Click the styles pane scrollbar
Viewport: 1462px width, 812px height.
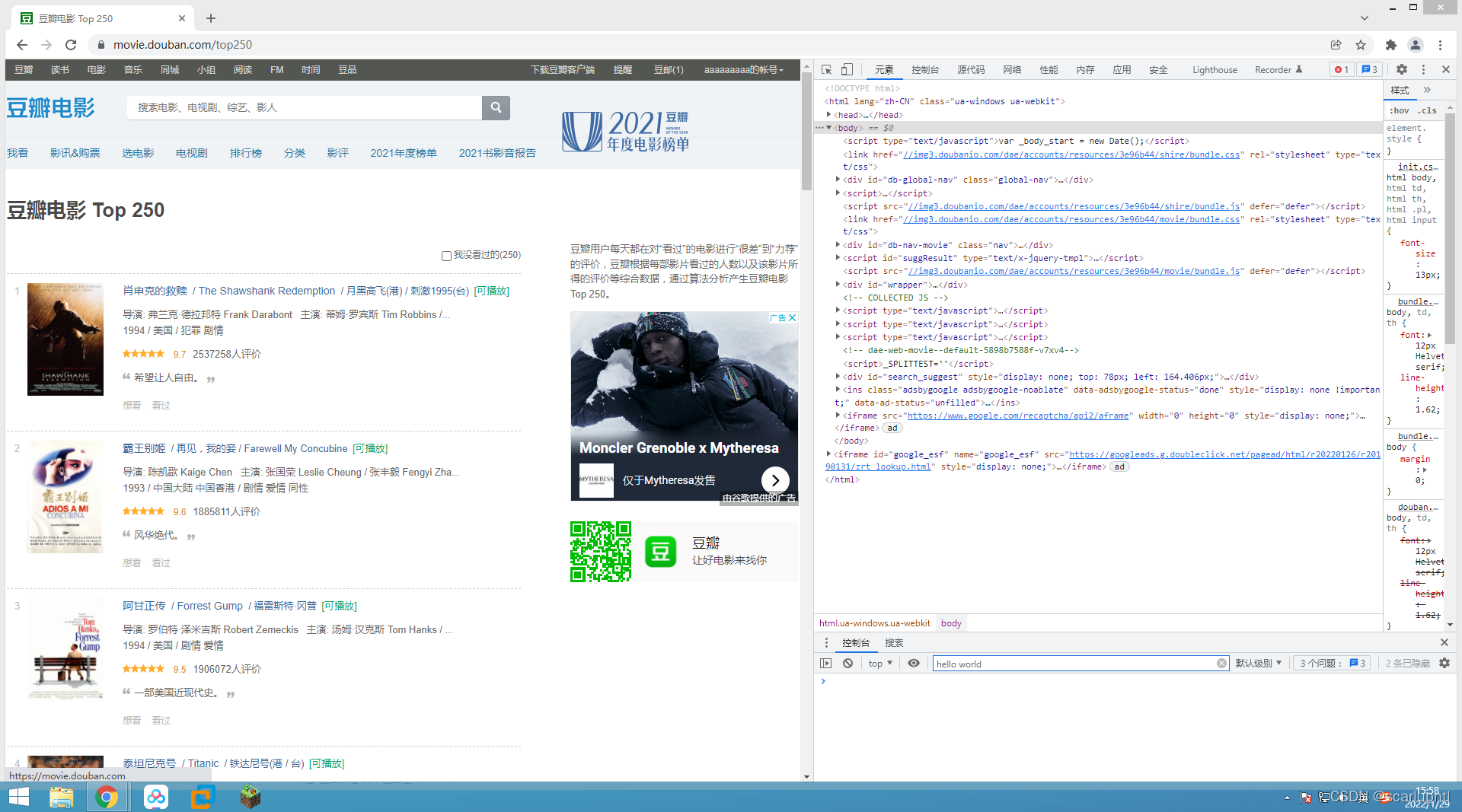pyautogui.click(x=1450, y=228)
